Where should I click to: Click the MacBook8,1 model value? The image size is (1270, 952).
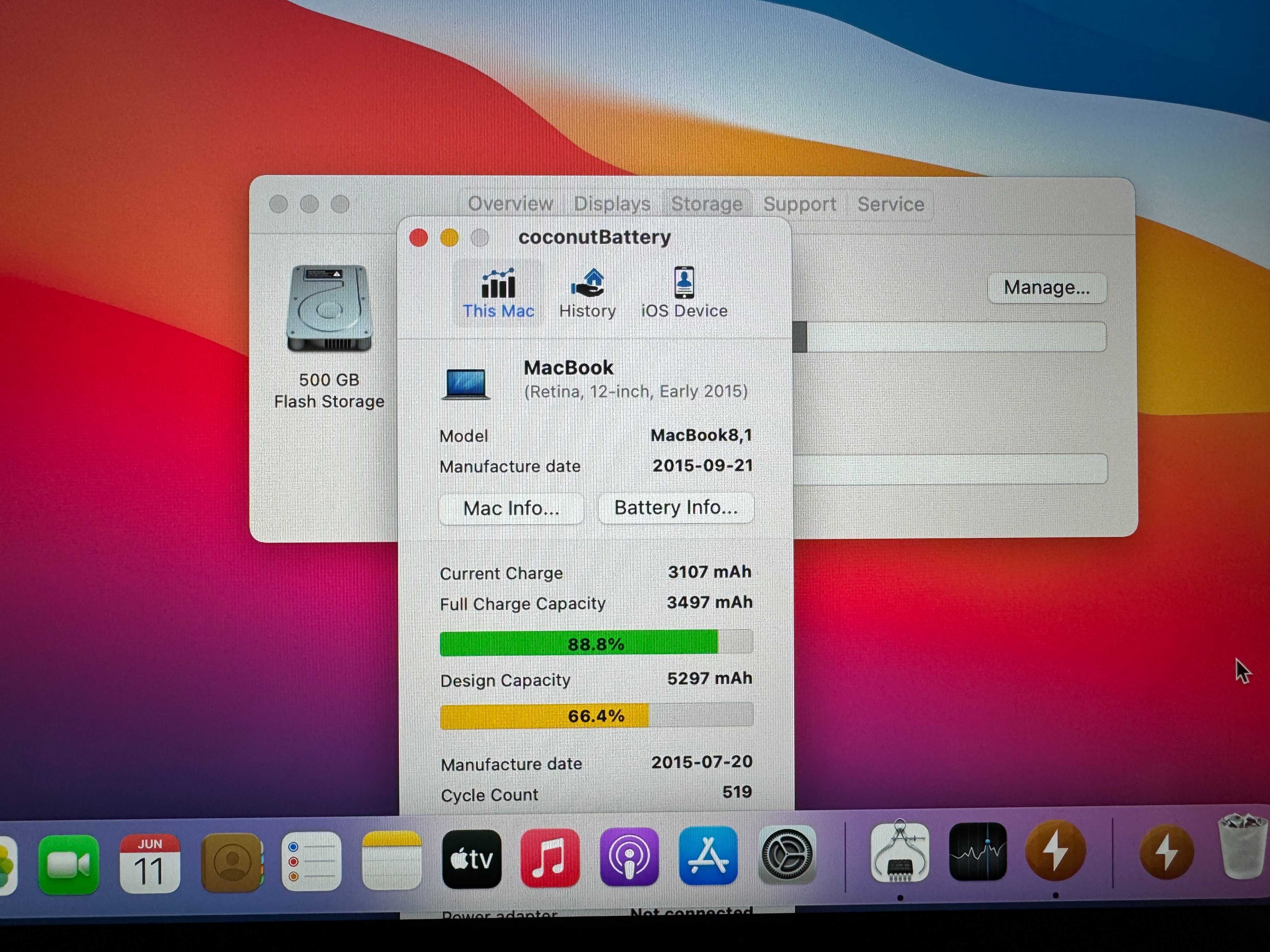(x=701, y=435)
